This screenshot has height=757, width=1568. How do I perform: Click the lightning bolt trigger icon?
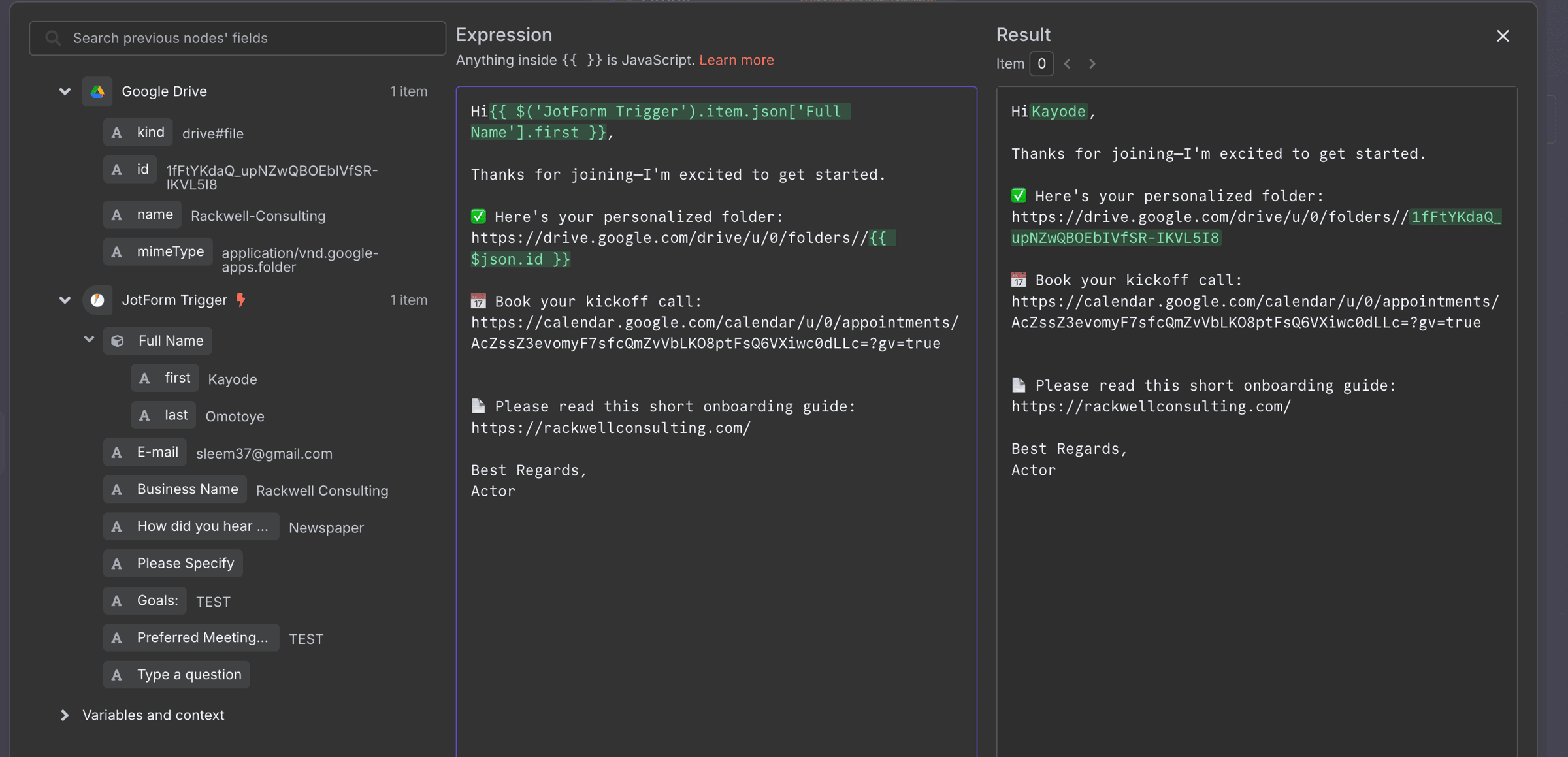point(241,300)
